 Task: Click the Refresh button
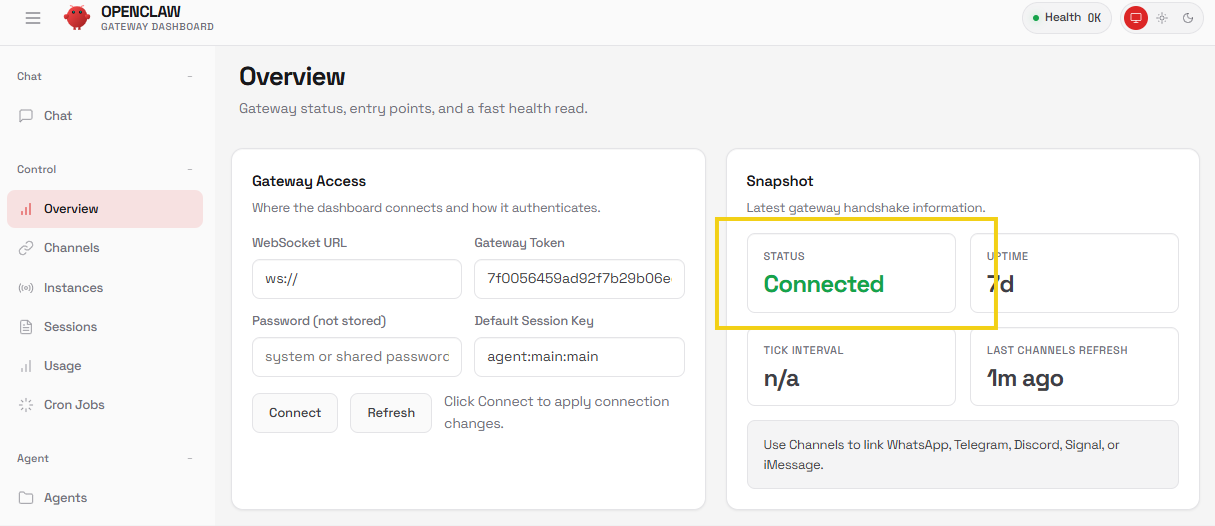coord(391,413)
